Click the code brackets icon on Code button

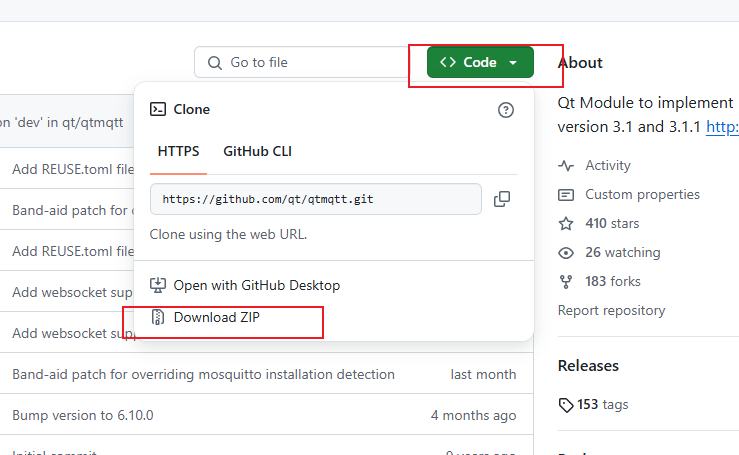point(448,62)
